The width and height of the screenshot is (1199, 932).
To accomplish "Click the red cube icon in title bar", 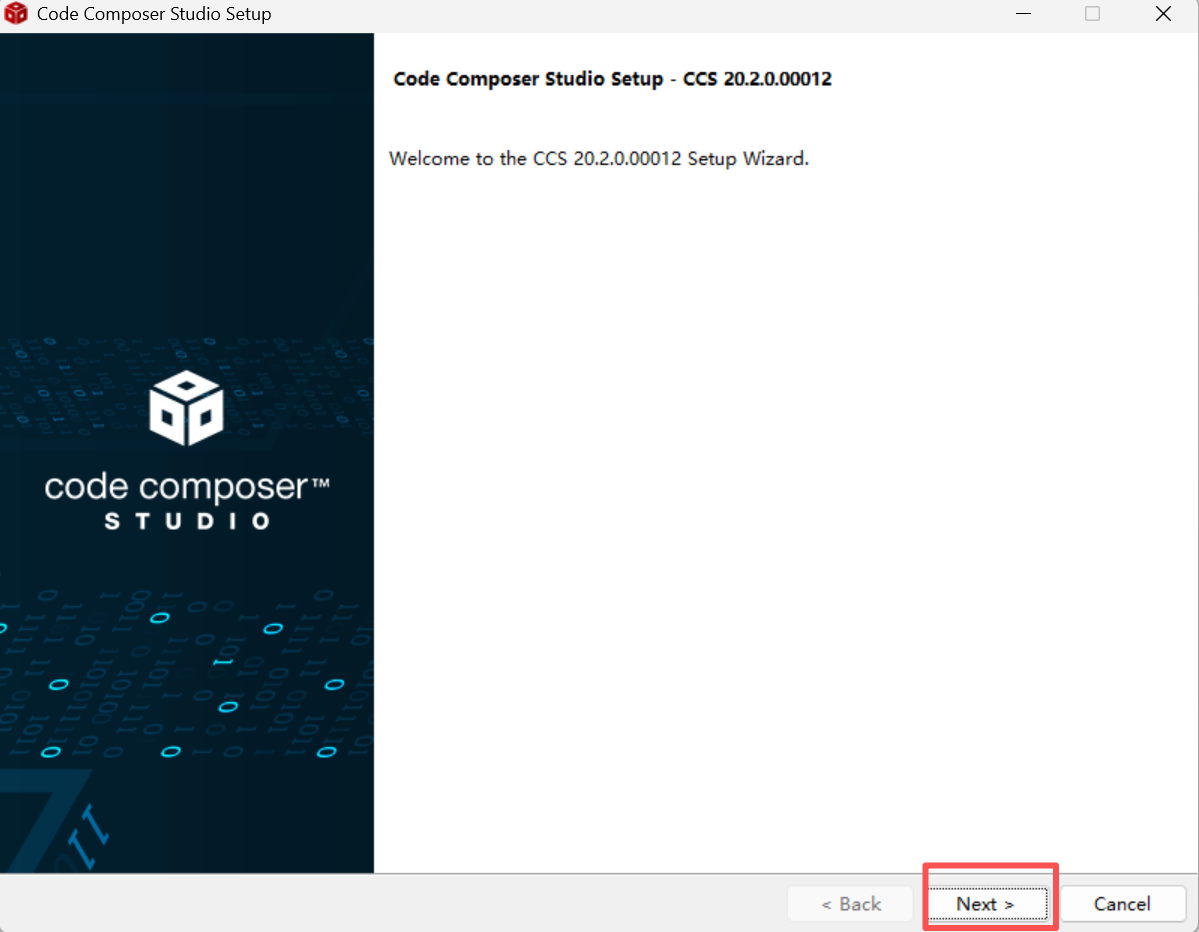I will [x=16, y=14].
